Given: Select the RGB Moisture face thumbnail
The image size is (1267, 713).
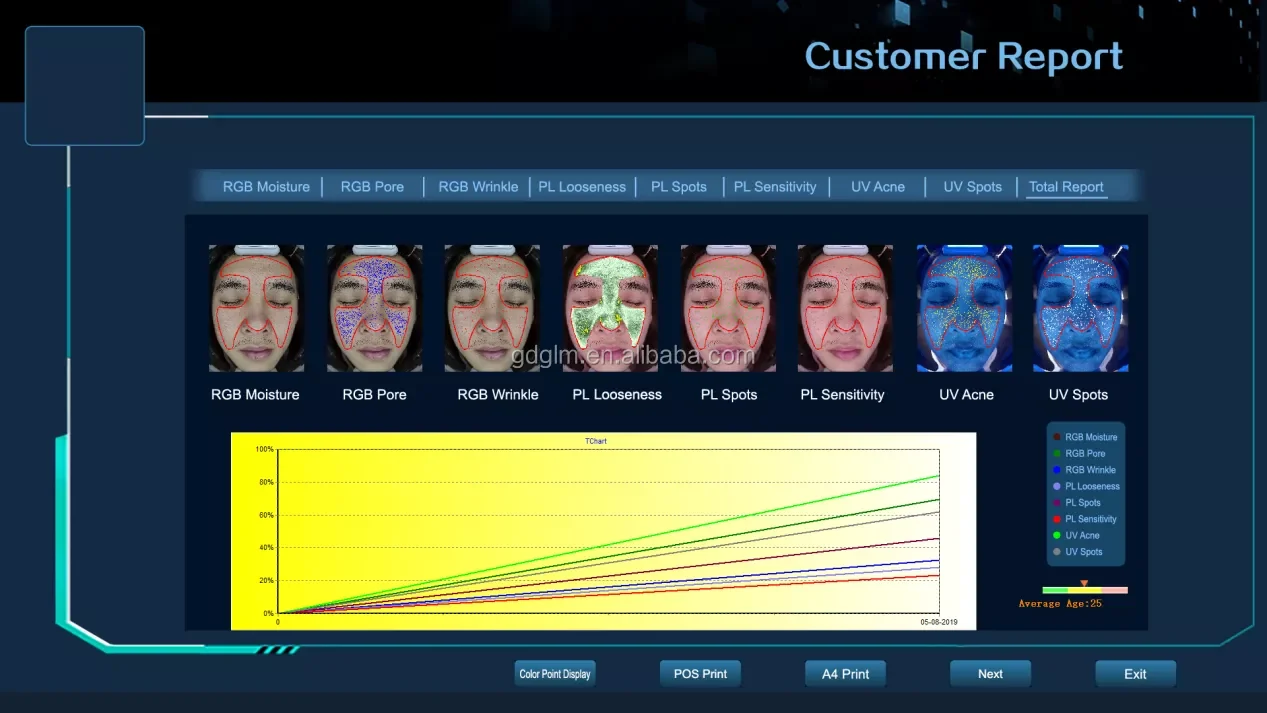Looking at the screenshot, I should (256, 307).
